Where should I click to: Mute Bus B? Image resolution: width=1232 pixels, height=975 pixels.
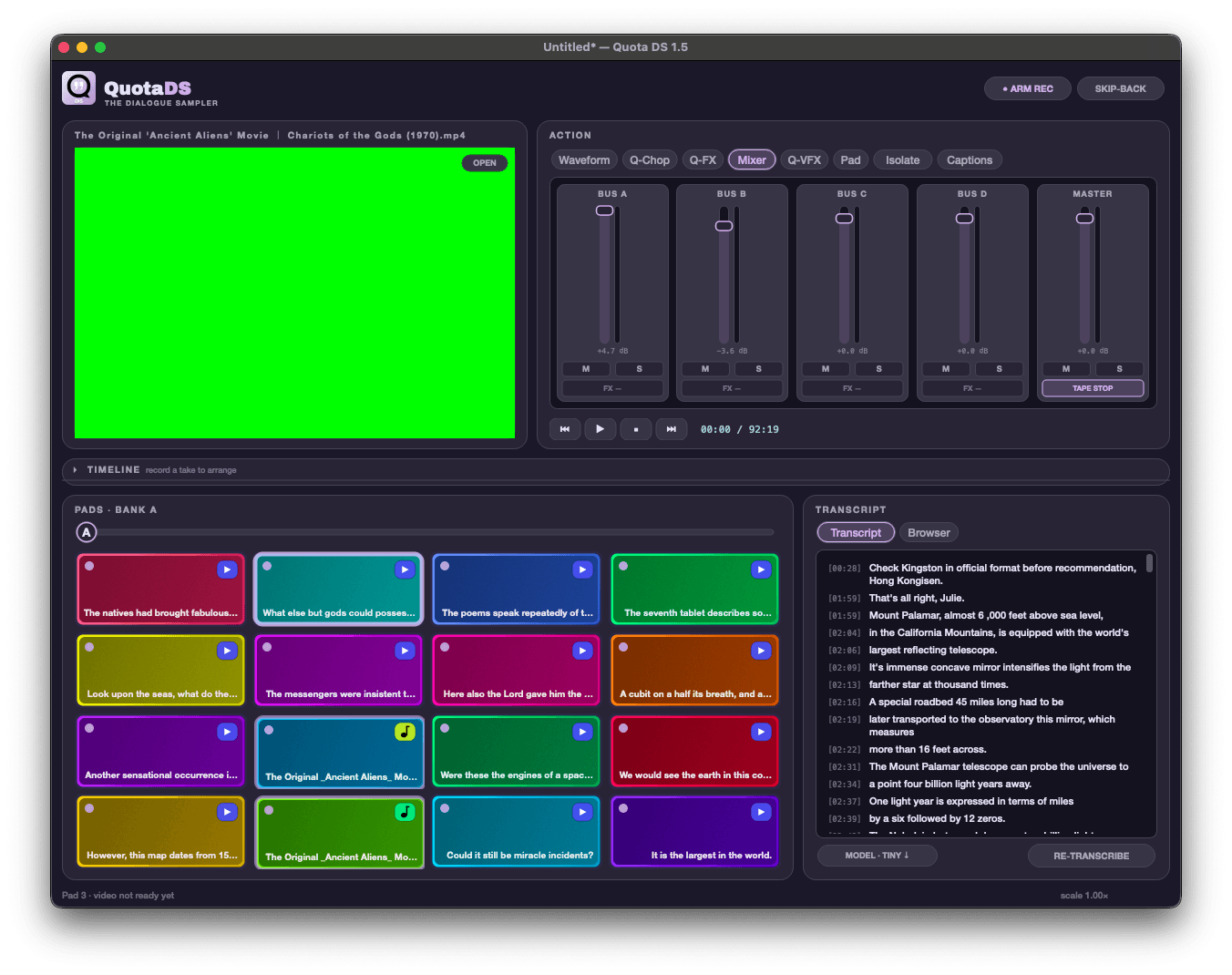tap(705, 369)
